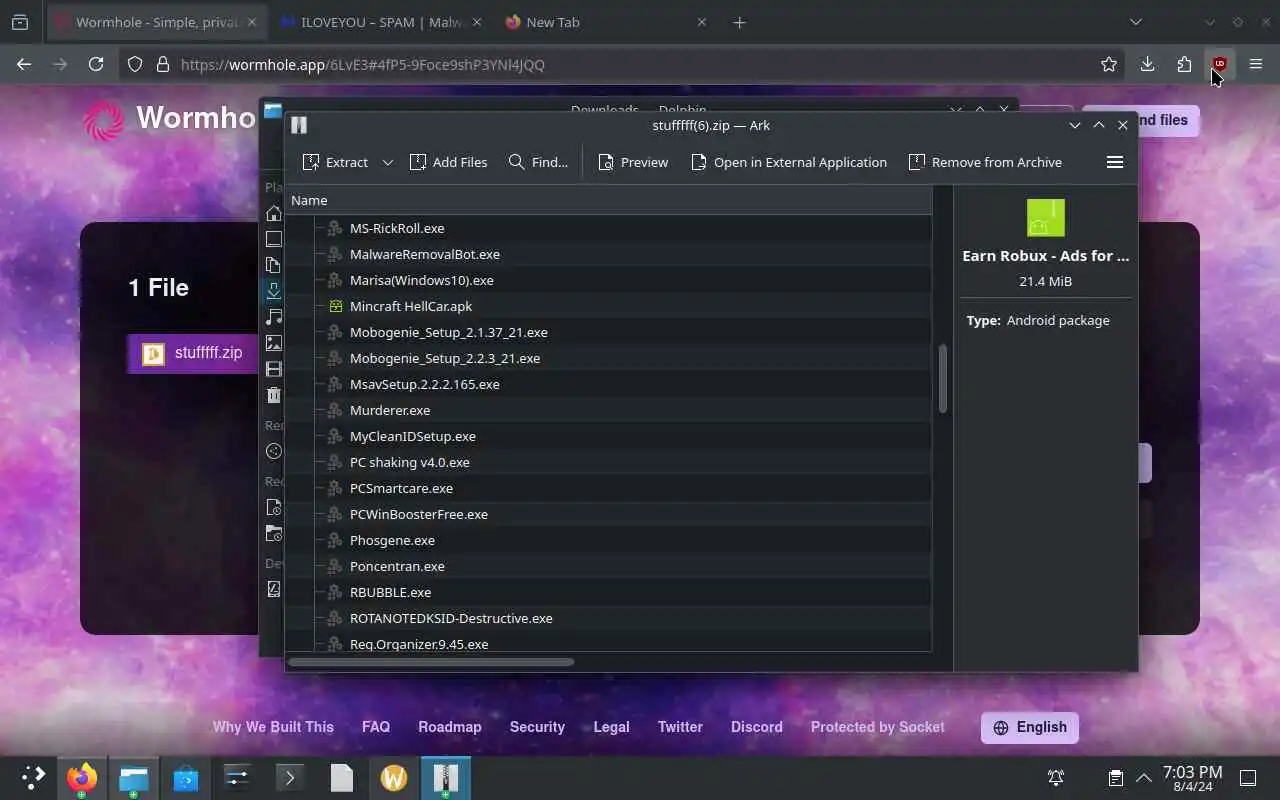The height and width of the screenshot is (800, 1280).
Task: Reload the page in Firefox
Action: (x=96, y=64)
